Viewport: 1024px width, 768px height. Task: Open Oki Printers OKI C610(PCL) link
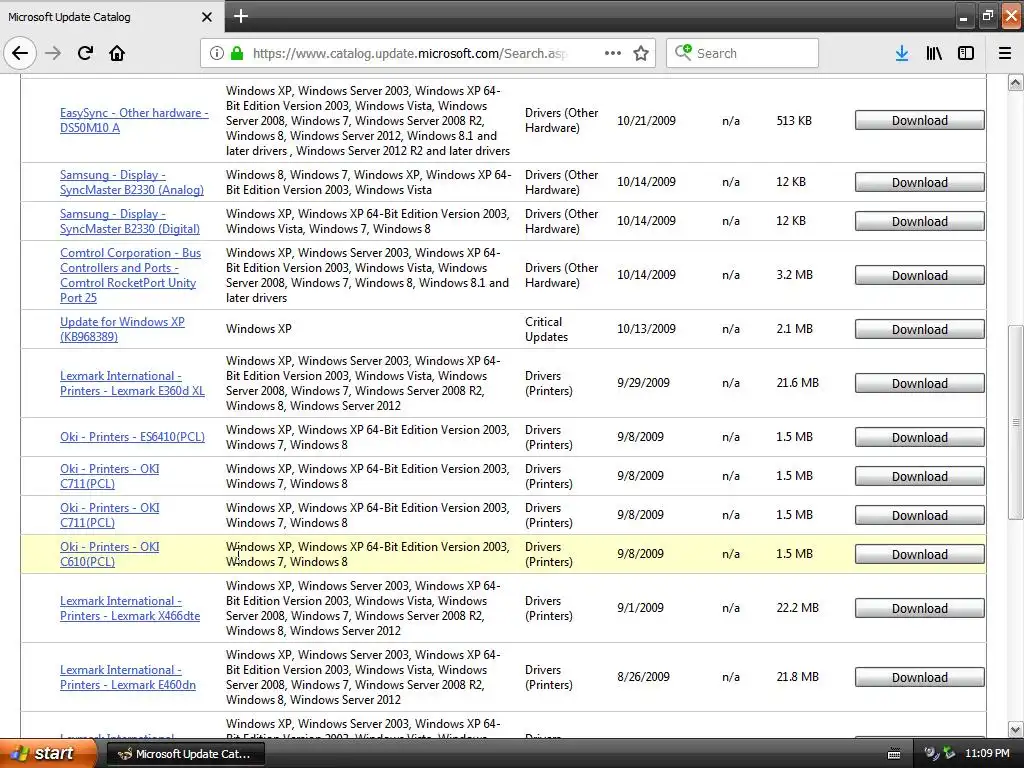click(x=110, y=554)
